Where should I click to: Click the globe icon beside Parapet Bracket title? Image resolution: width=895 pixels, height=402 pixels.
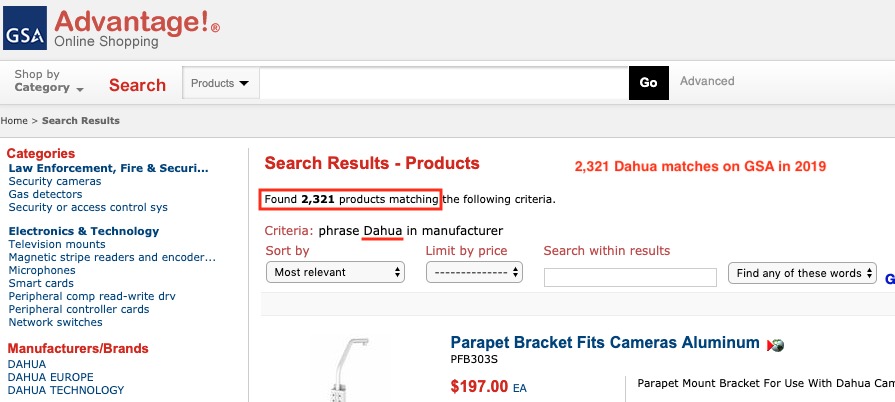775,345
